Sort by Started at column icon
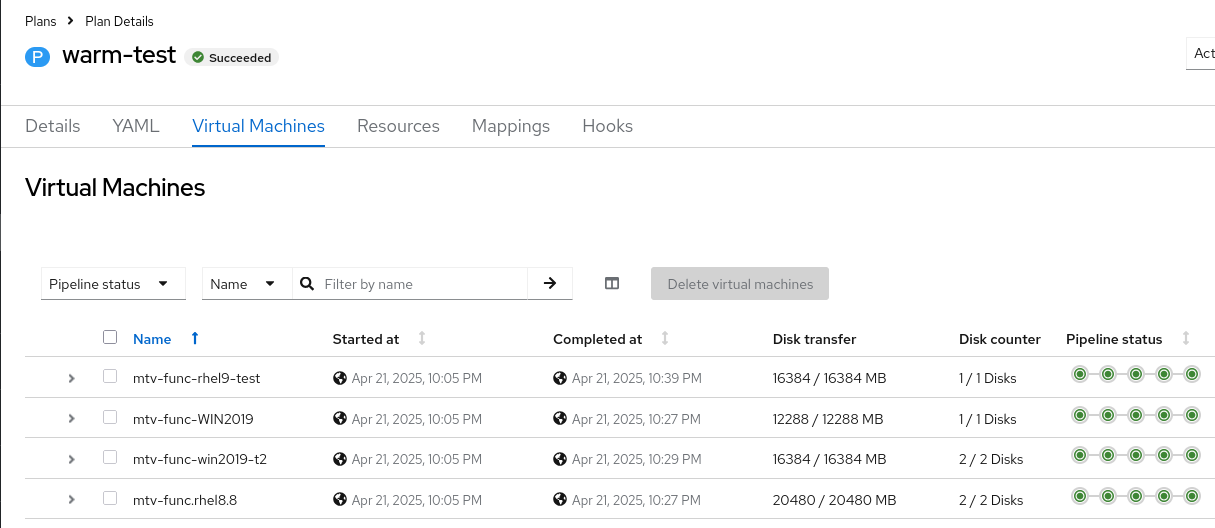This screenshot has height=528, width=1215. 422,339
